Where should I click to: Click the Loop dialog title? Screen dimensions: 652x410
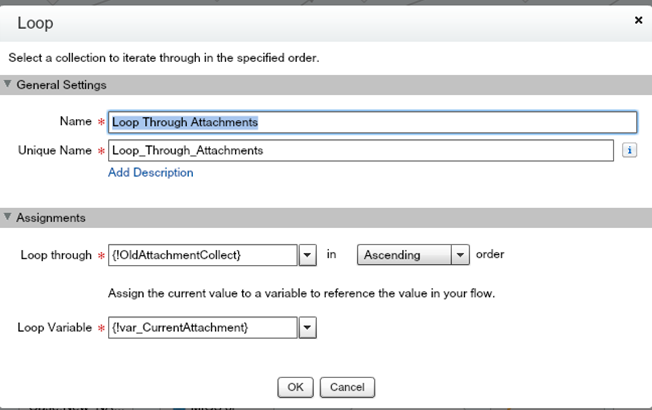click(35, 23)
